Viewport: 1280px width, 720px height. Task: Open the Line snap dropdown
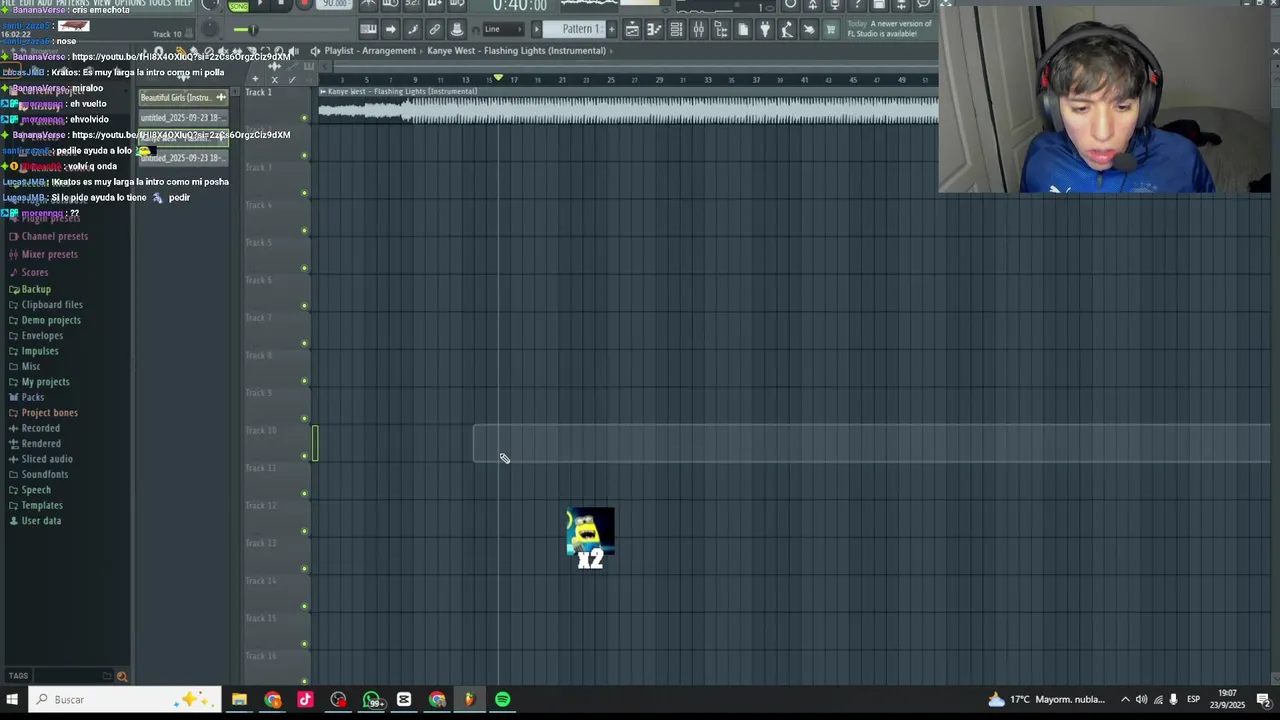click(x=503, y=29)
